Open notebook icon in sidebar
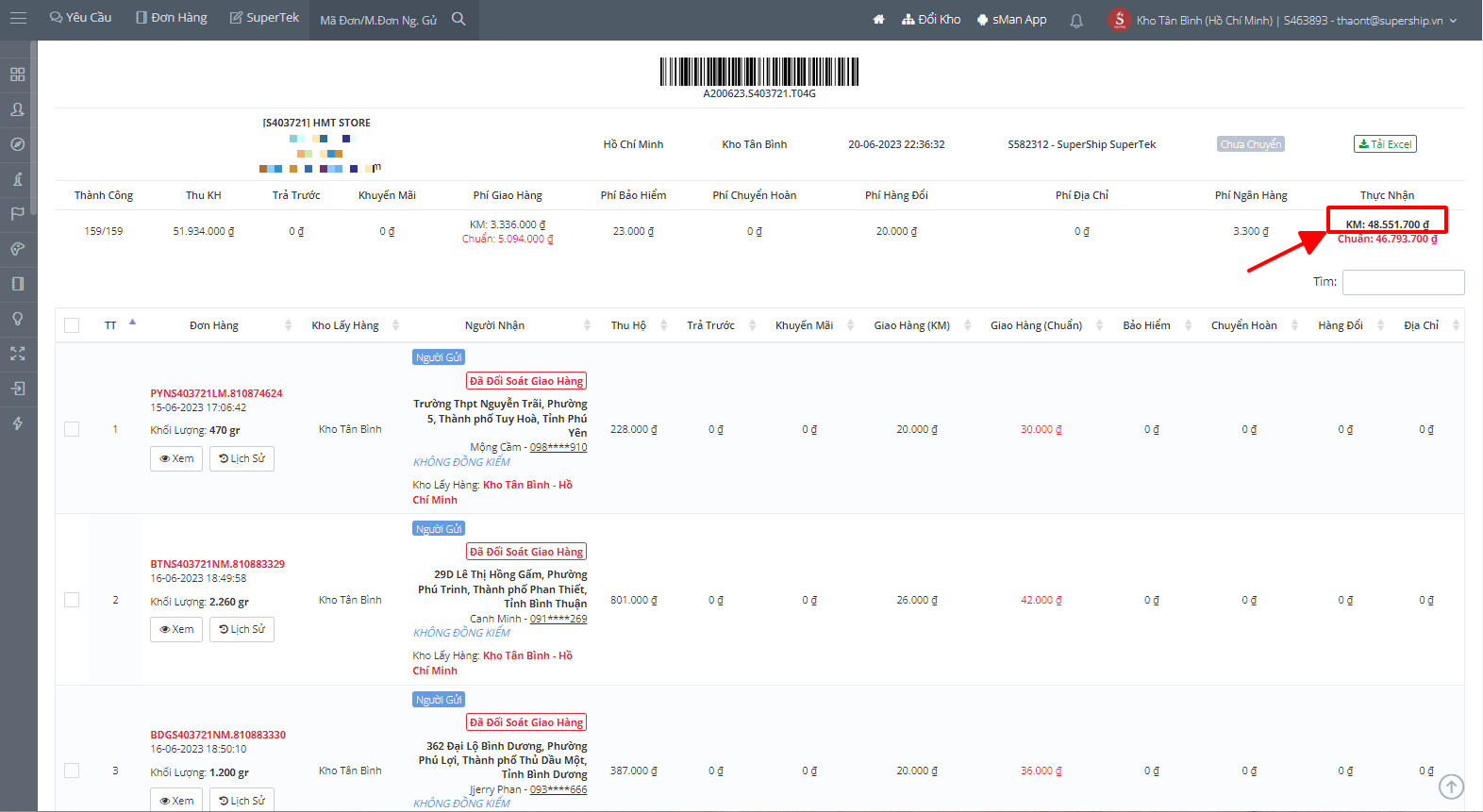This screenshot has width=1483, height=812. 17,284
